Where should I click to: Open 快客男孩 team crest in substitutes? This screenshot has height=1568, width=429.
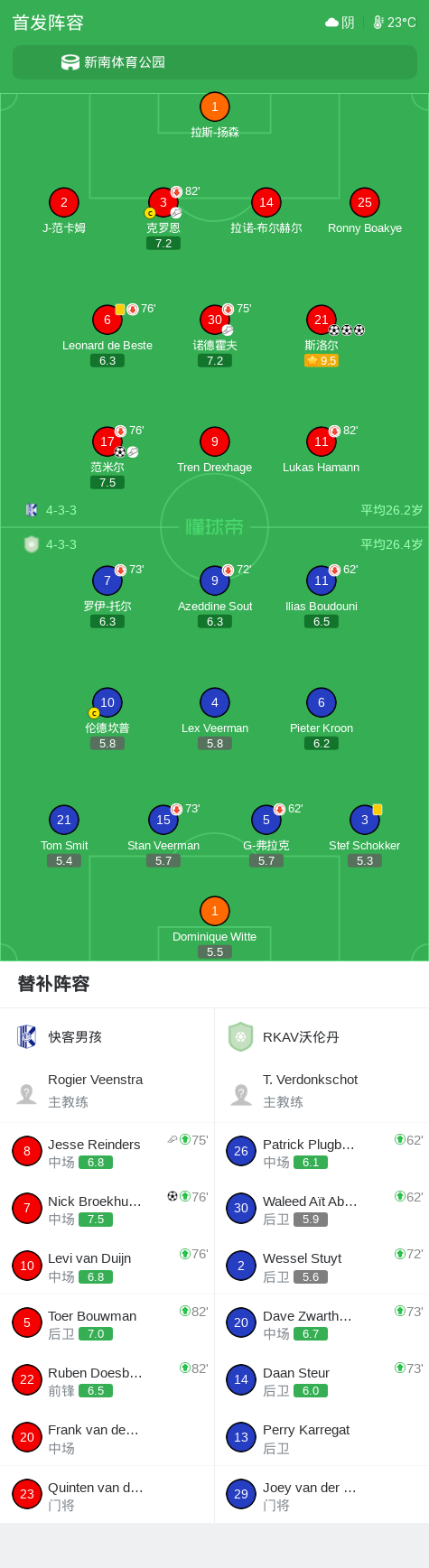point(27,1036)
